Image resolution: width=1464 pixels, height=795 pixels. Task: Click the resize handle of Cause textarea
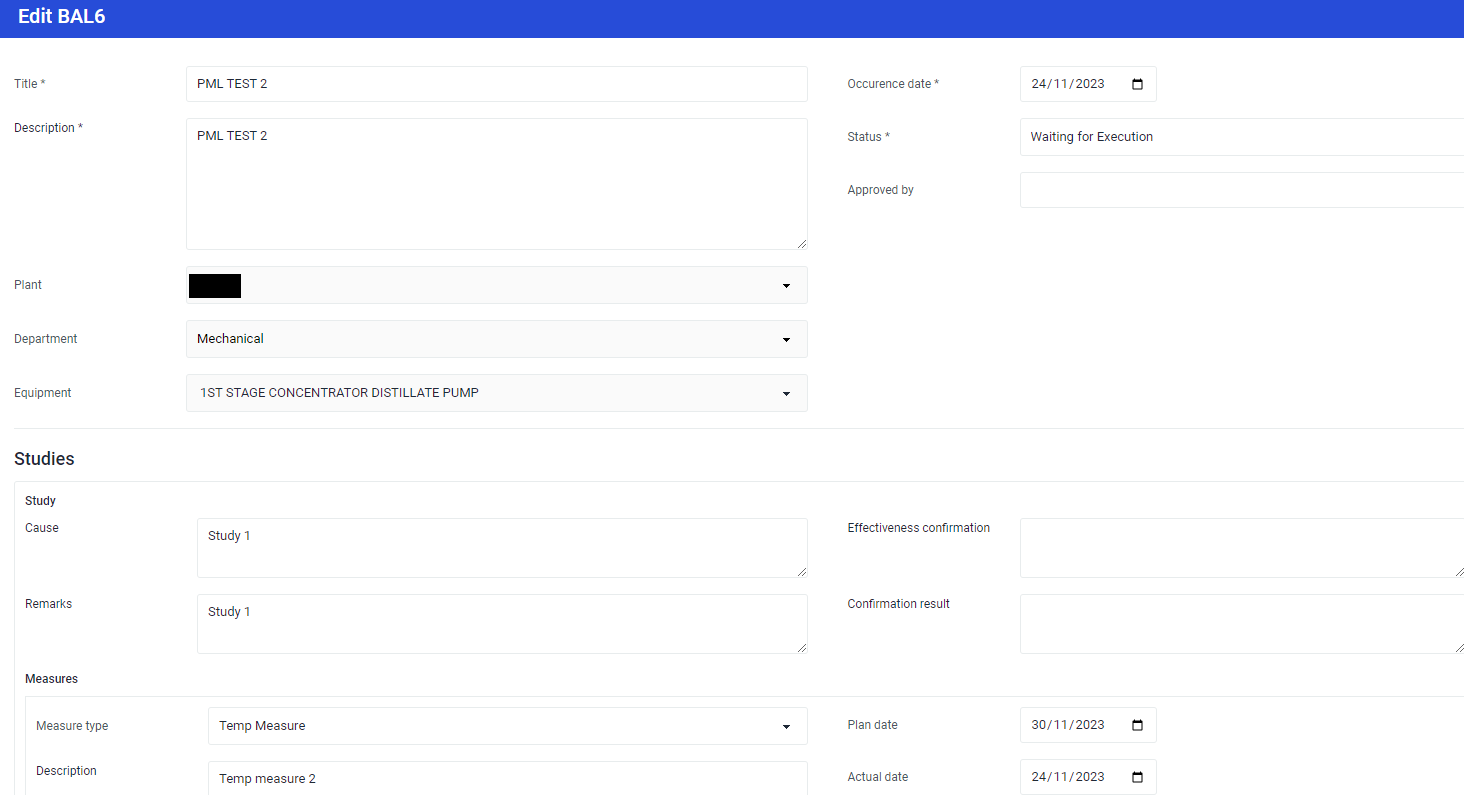tap(801, 571)
